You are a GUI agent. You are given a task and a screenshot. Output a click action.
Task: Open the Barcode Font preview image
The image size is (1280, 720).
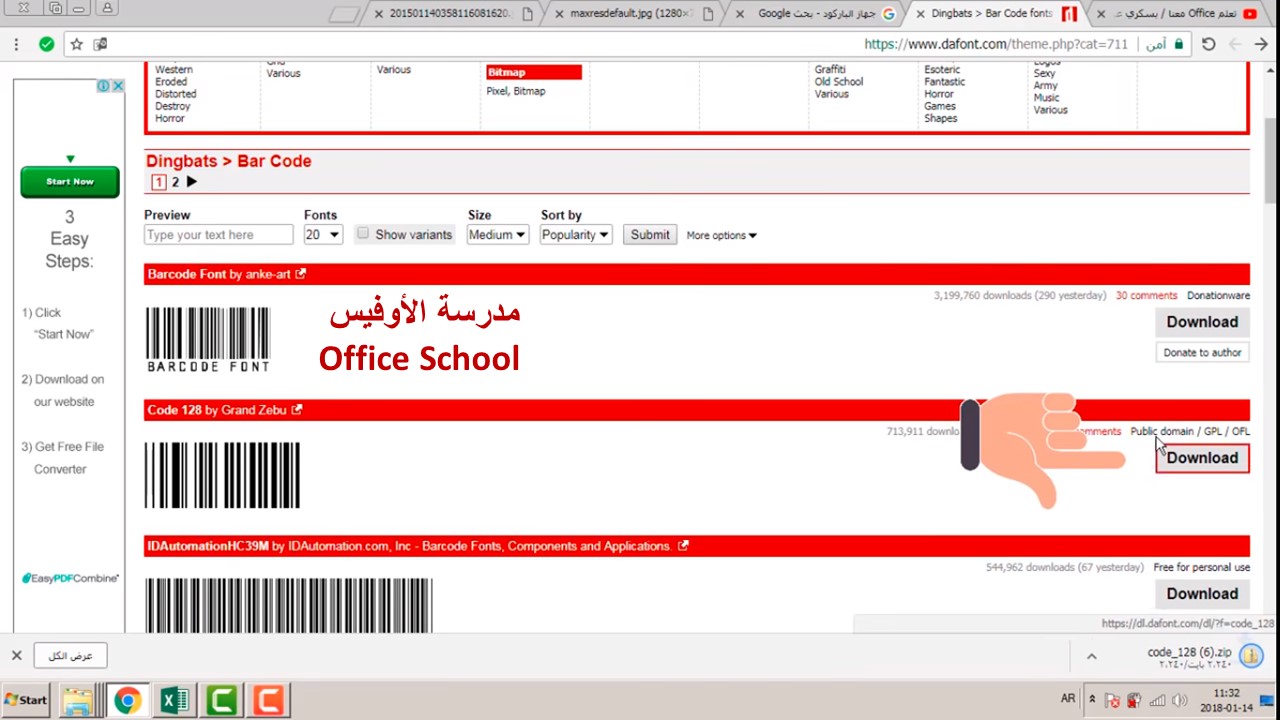pos(208,339)
